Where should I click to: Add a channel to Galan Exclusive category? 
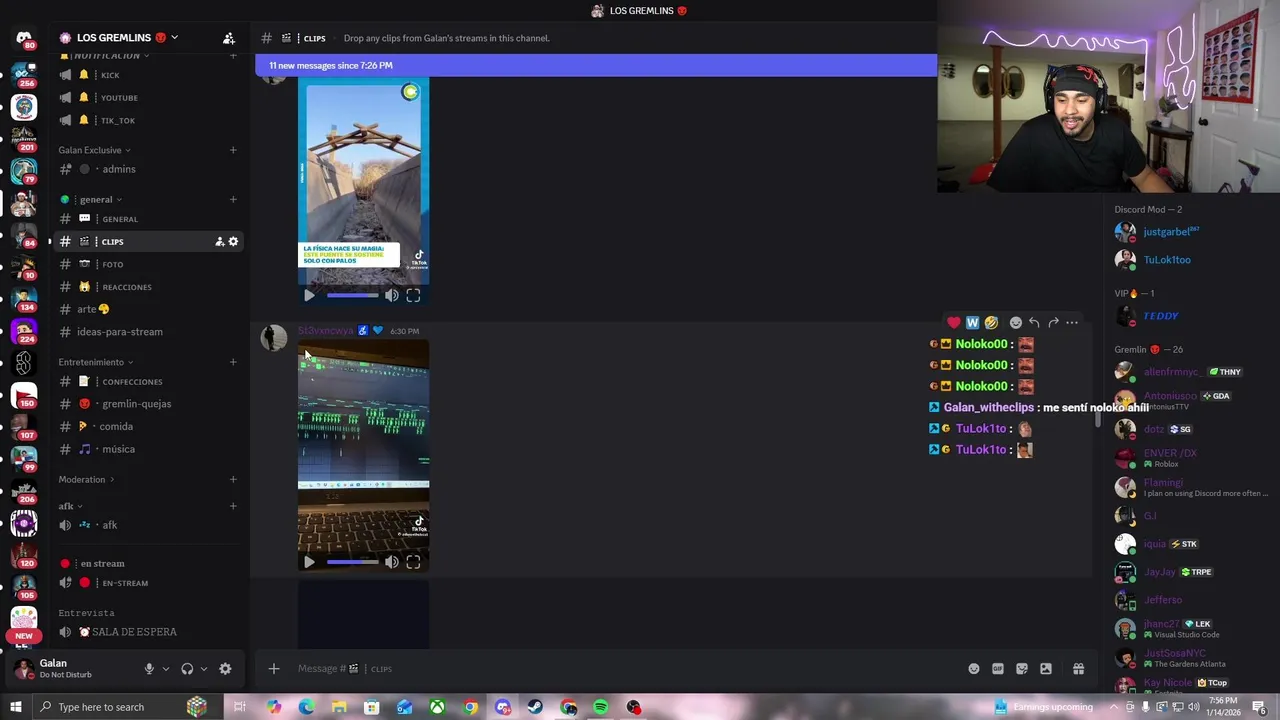click(x=233, y=150)
